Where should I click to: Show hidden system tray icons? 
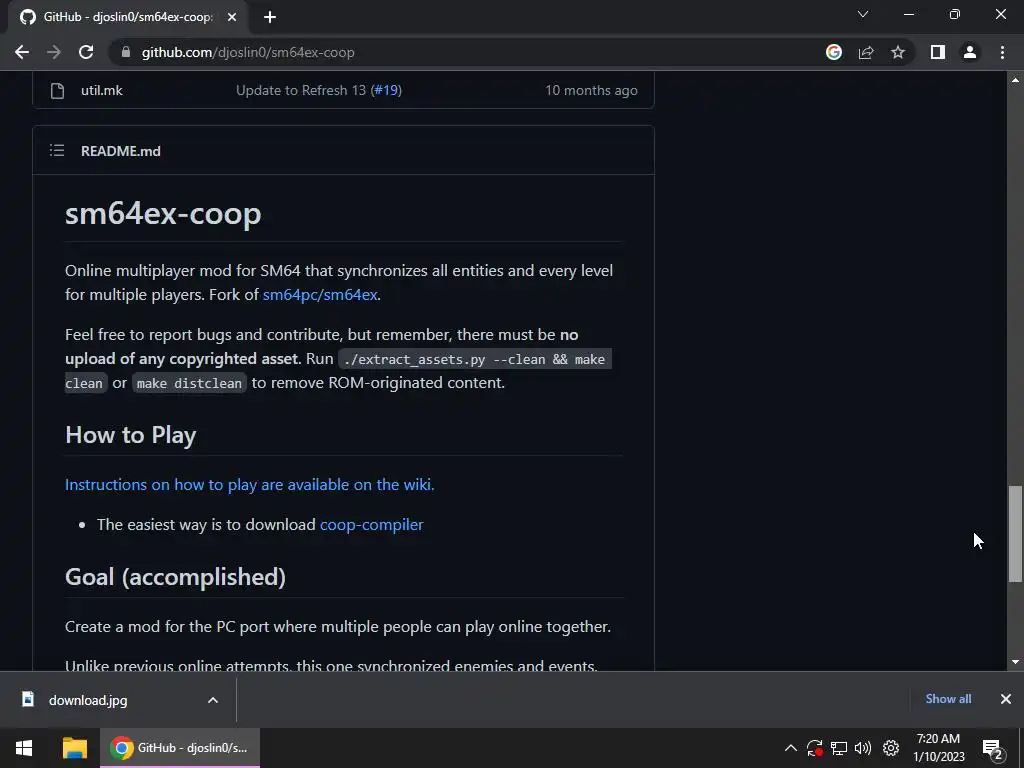pyautogui.click(x=790, y=748)
